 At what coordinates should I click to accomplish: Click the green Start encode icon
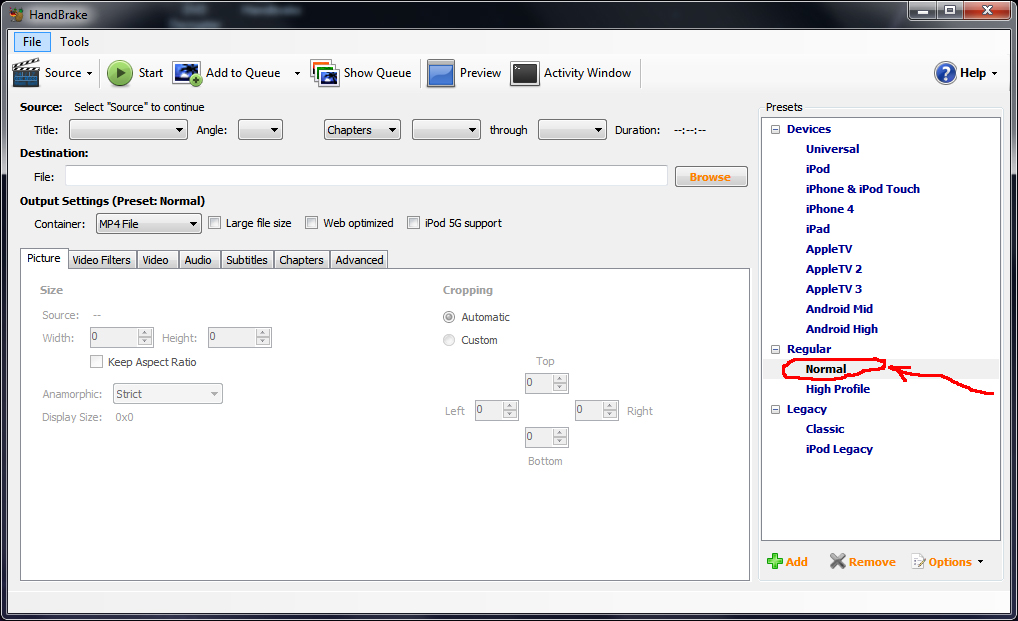(120, 73)
